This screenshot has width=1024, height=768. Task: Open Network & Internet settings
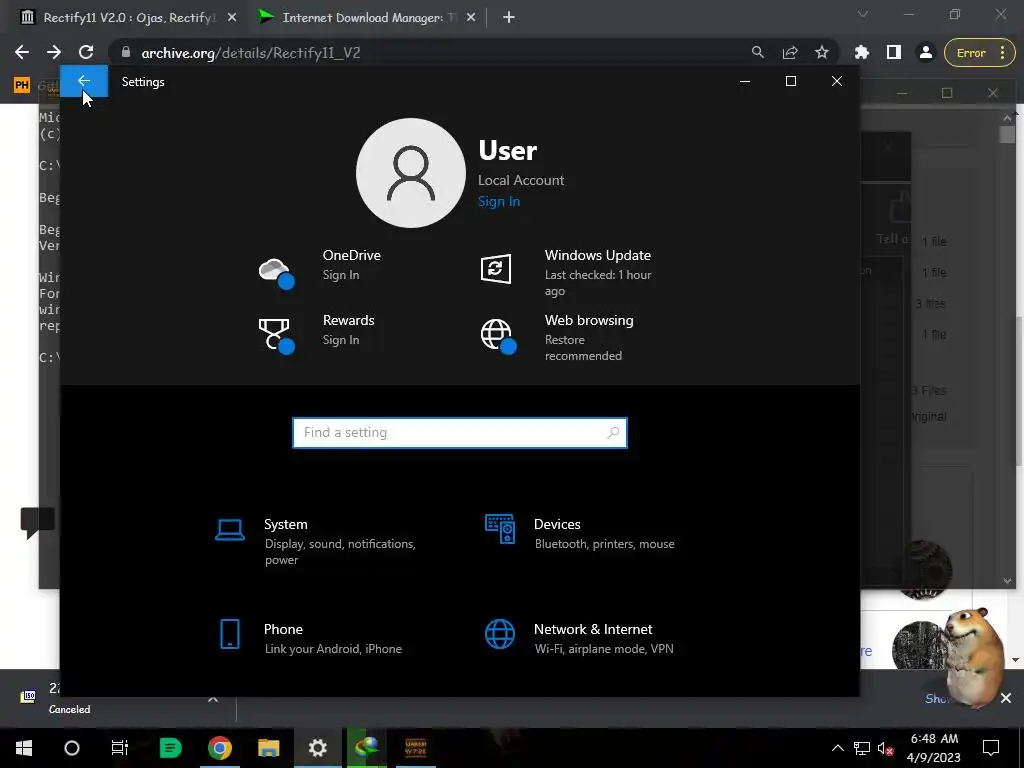[x=581, y=637]
